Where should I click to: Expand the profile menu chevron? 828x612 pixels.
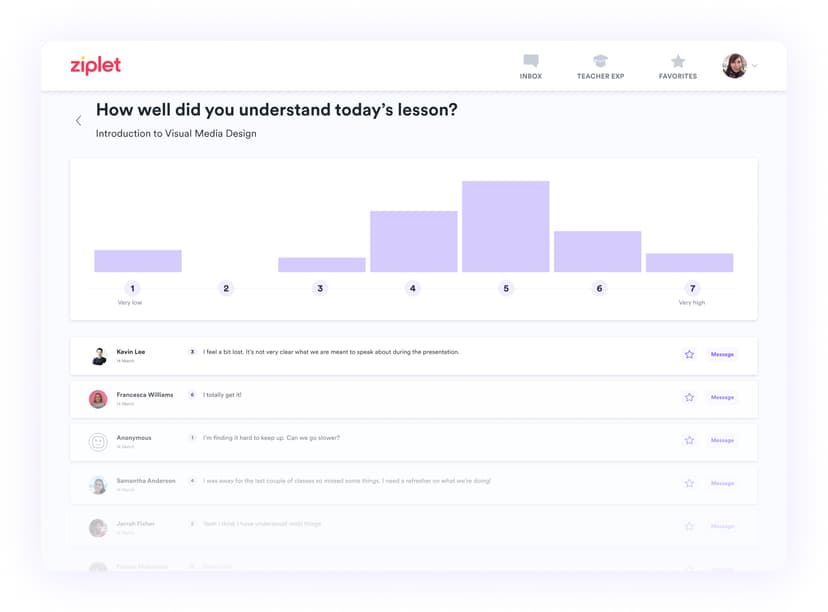[754, 66]
